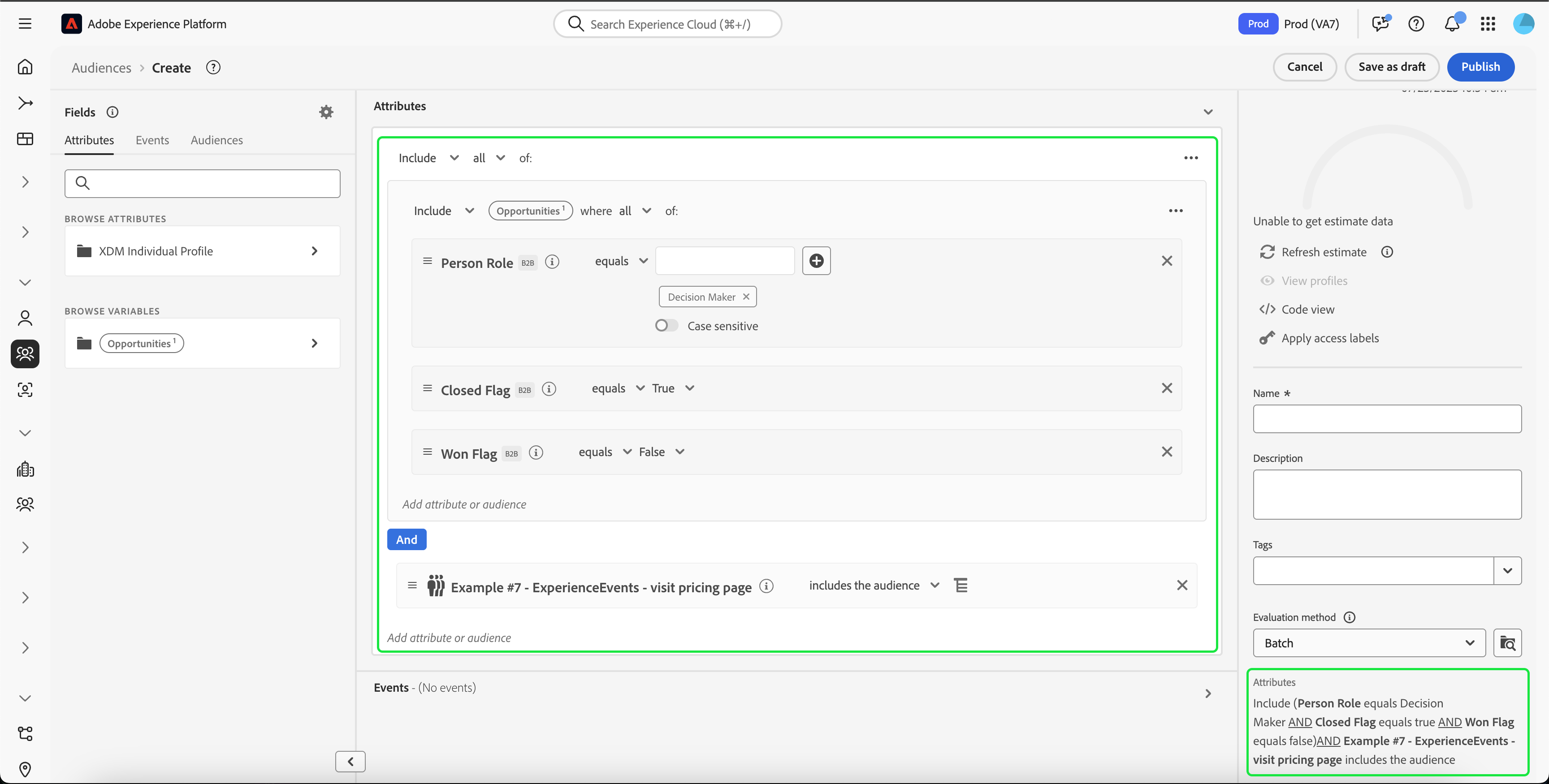This screenshot has width=1549, height=784.
Task: Click the Name input field
Action: pyautogui.click(x=1387, y=418)
